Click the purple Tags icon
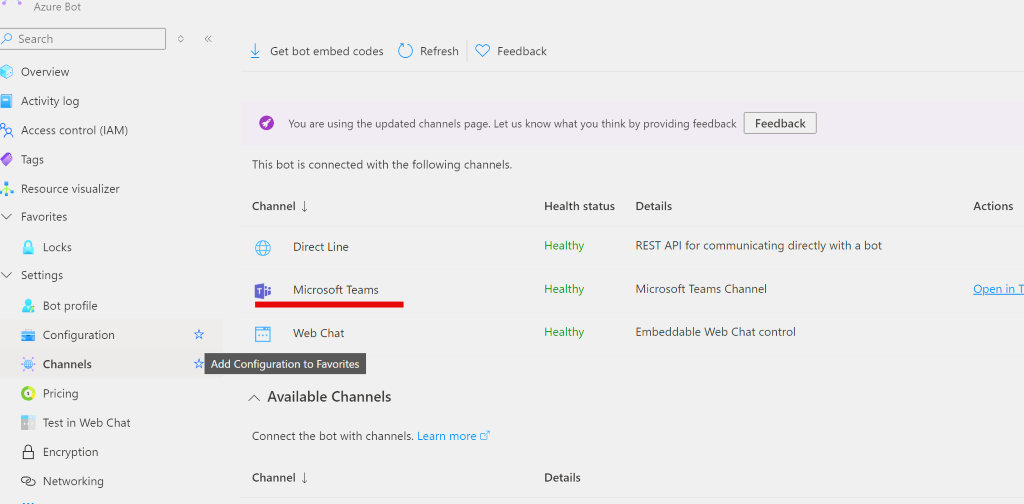The image size is (1024, 504). [x=7, y=159]
